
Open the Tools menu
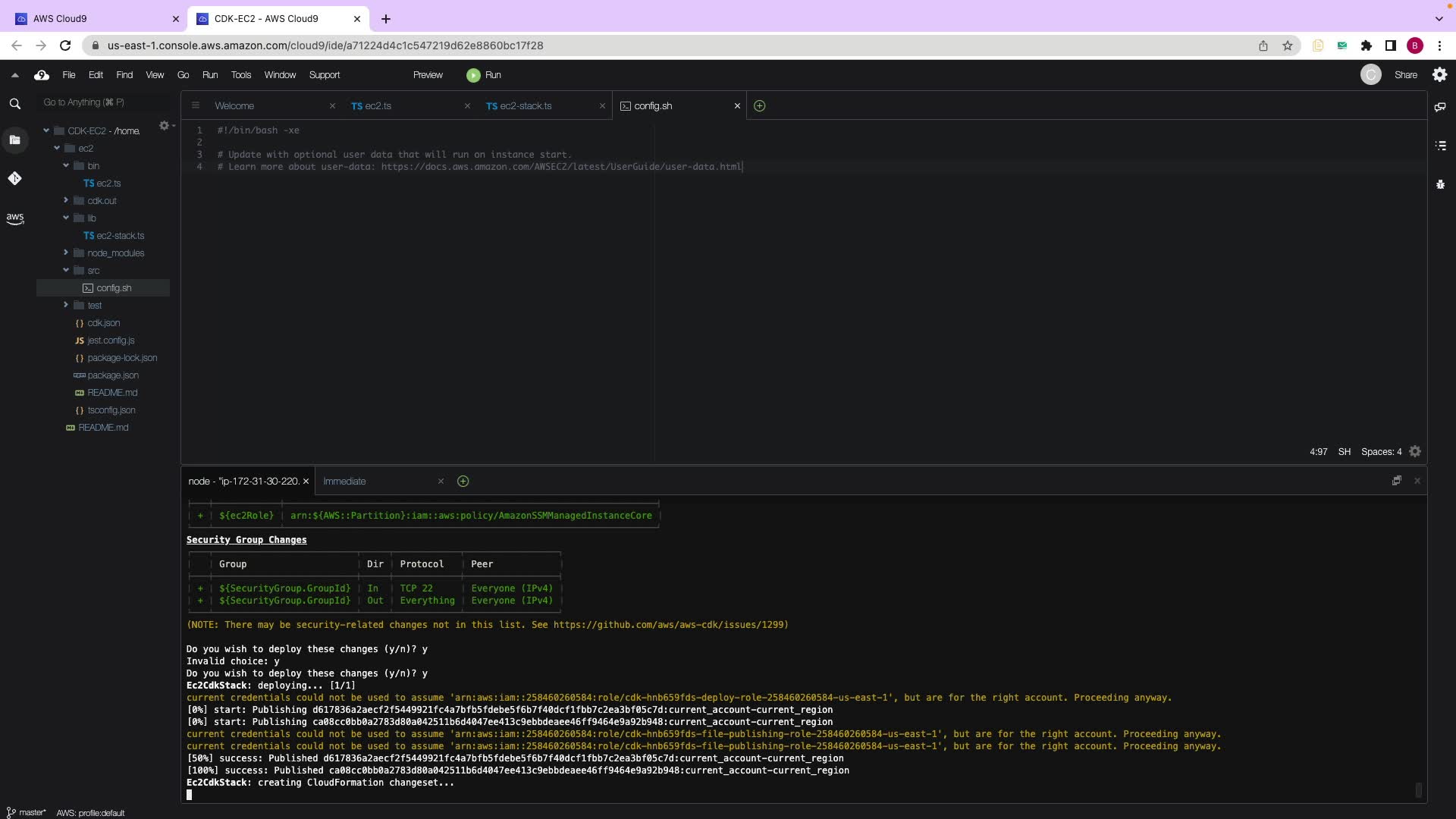tap(240, 75)
